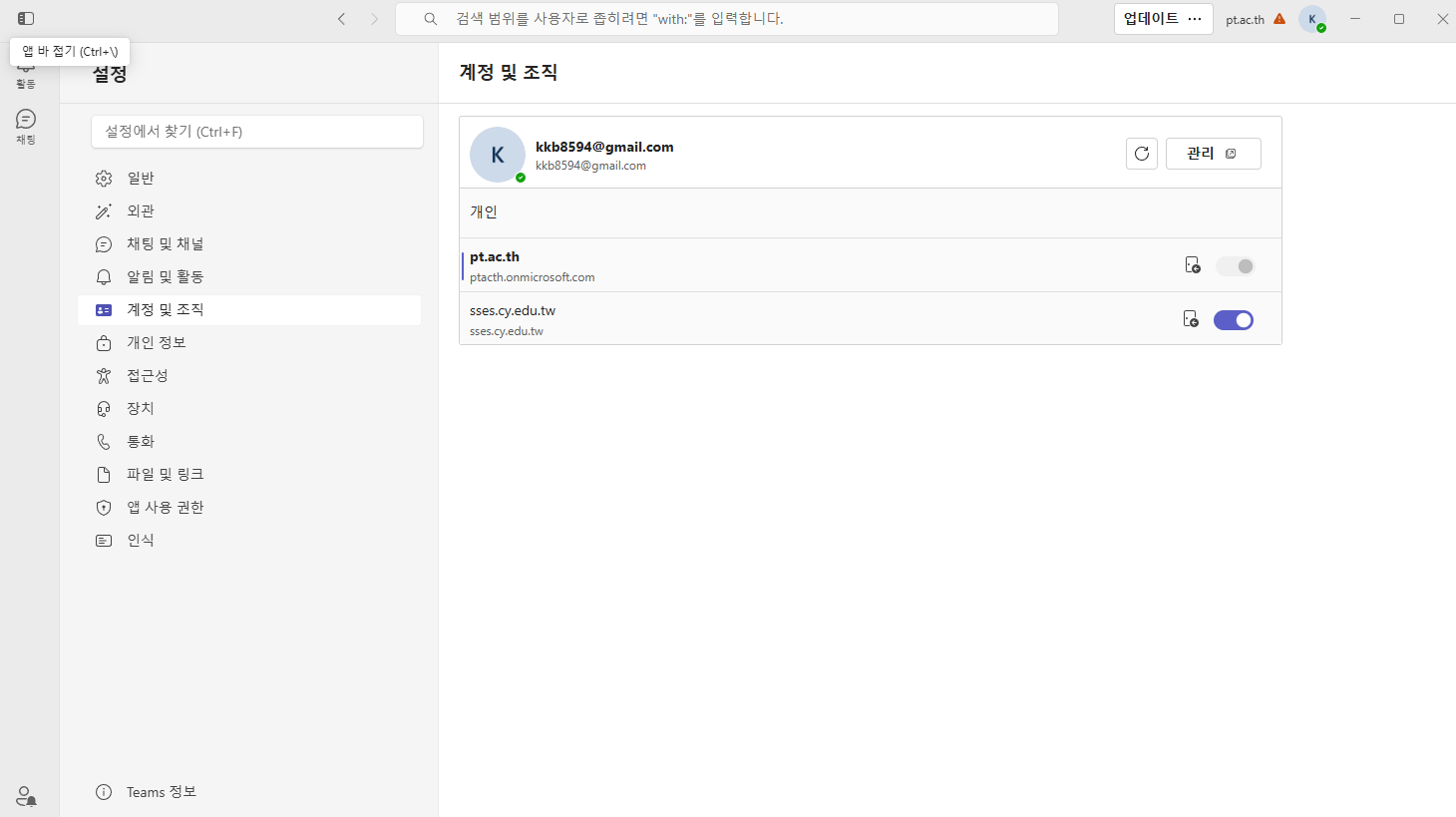Image resolution: width=1456 pixels, height=817 pixels.
Task: Open 인식 settings
Action: 249,541
